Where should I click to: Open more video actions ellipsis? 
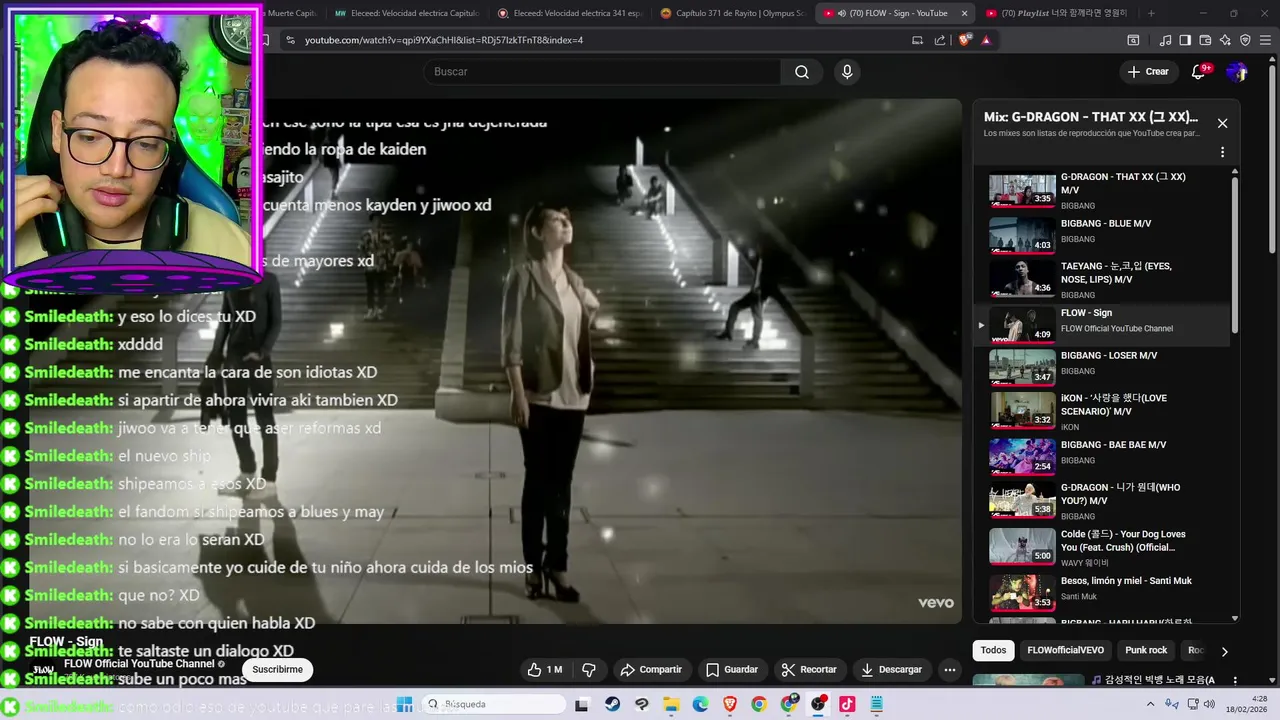pos(951,670)
